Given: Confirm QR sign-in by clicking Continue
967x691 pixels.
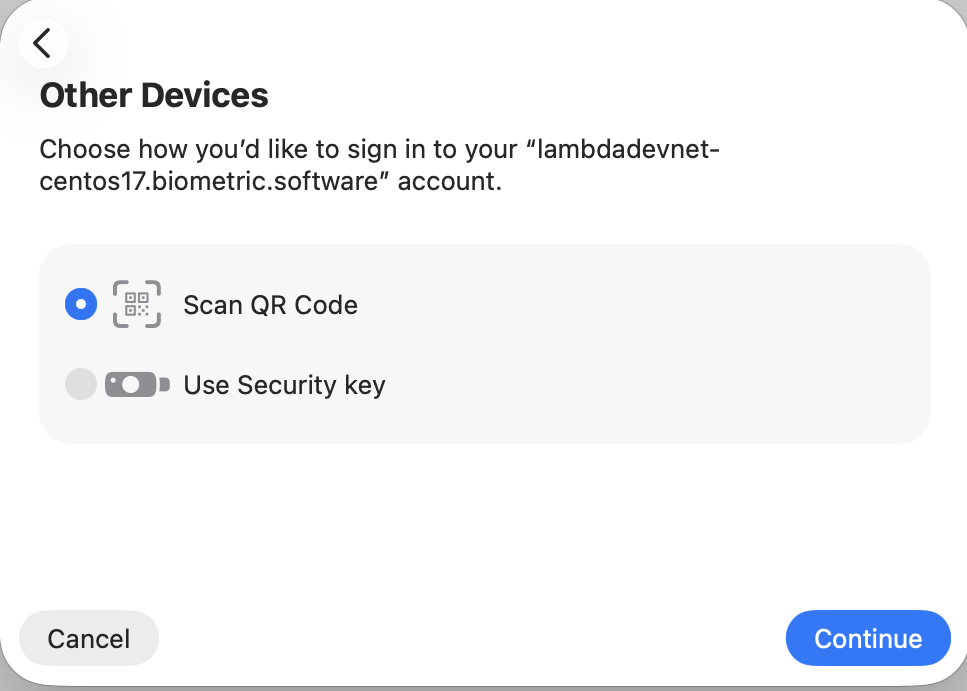Looking at the screenshot, I should (868, 638).
